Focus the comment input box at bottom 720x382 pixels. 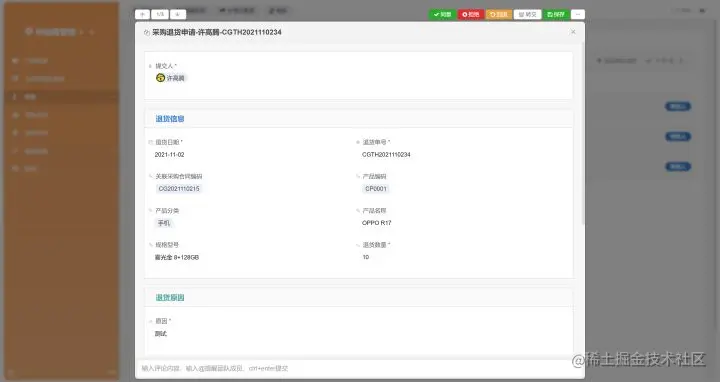click(360, 368)
